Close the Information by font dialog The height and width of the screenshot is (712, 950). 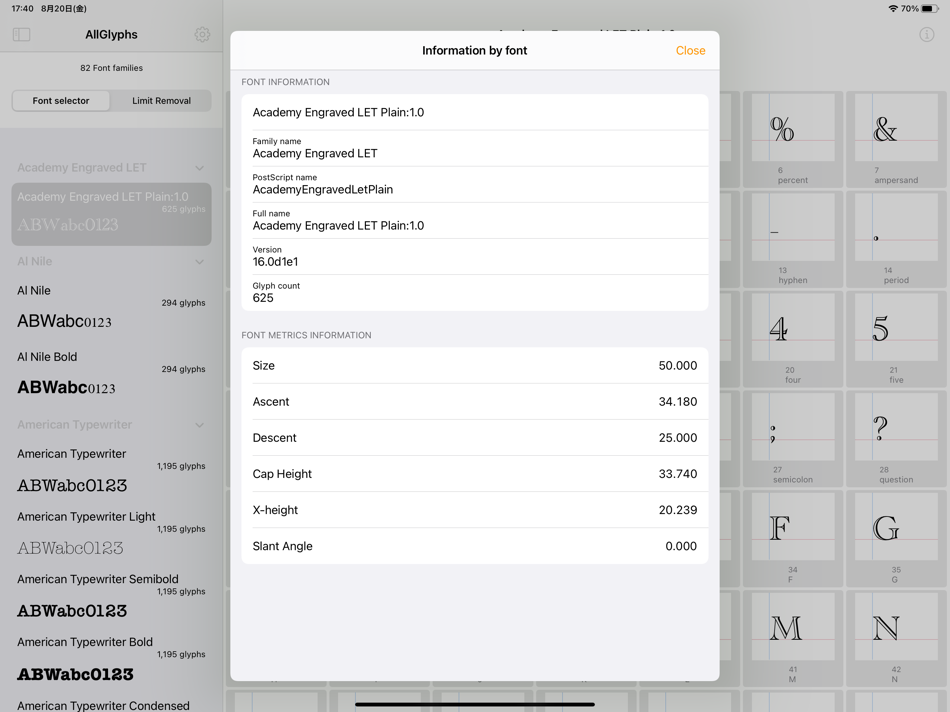click(690, 50)
